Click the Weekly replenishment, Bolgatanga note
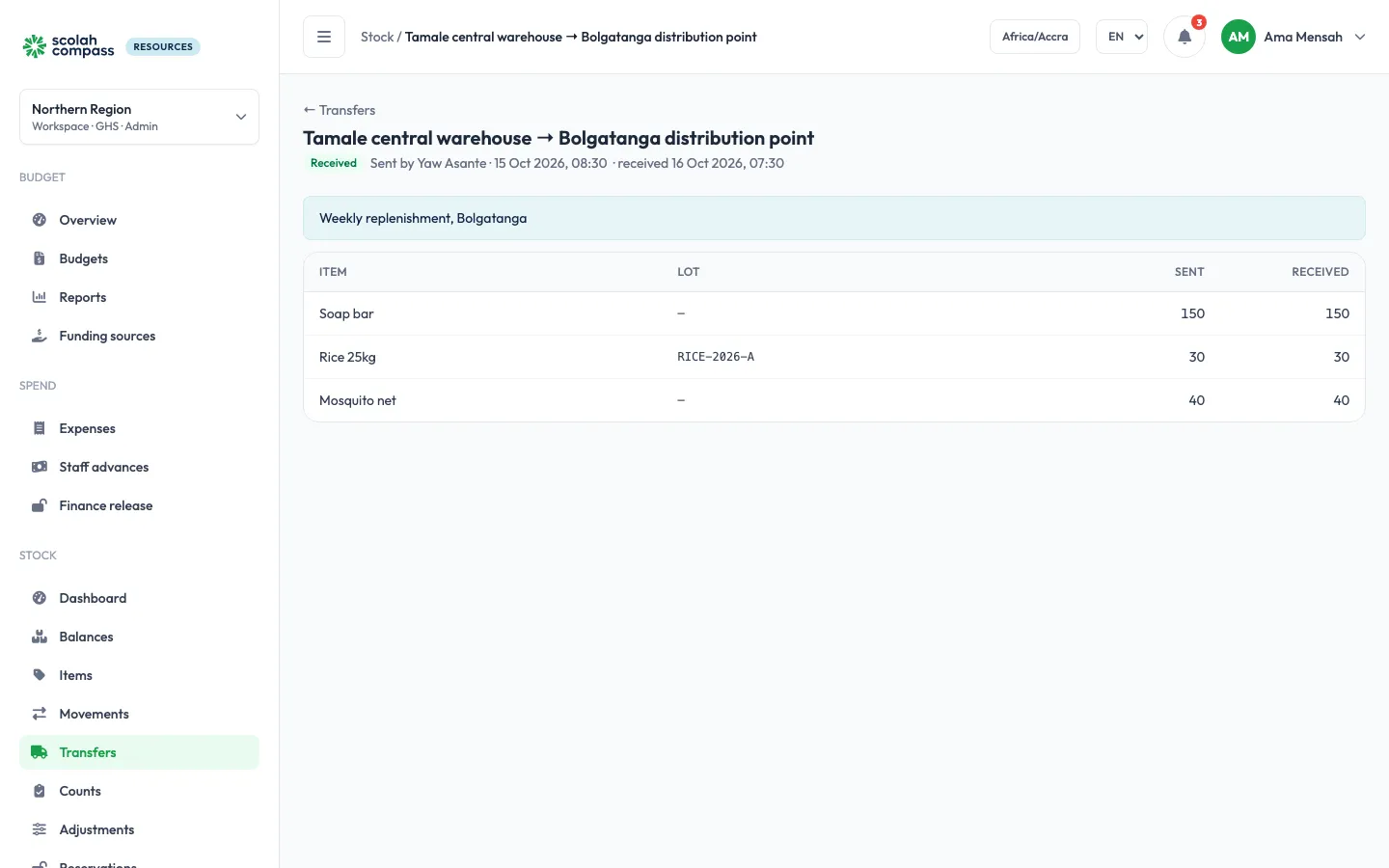Screen dimensions: 1389x868 834,218
